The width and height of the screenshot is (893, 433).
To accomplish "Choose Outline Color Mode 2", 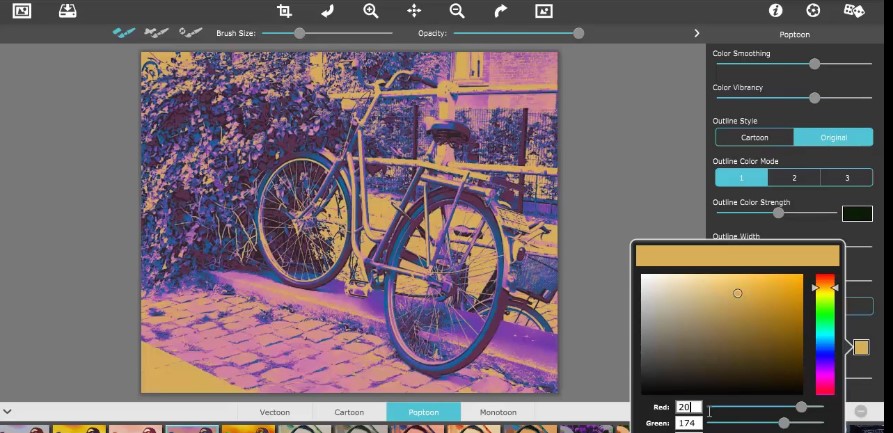I will pos(794,177).
